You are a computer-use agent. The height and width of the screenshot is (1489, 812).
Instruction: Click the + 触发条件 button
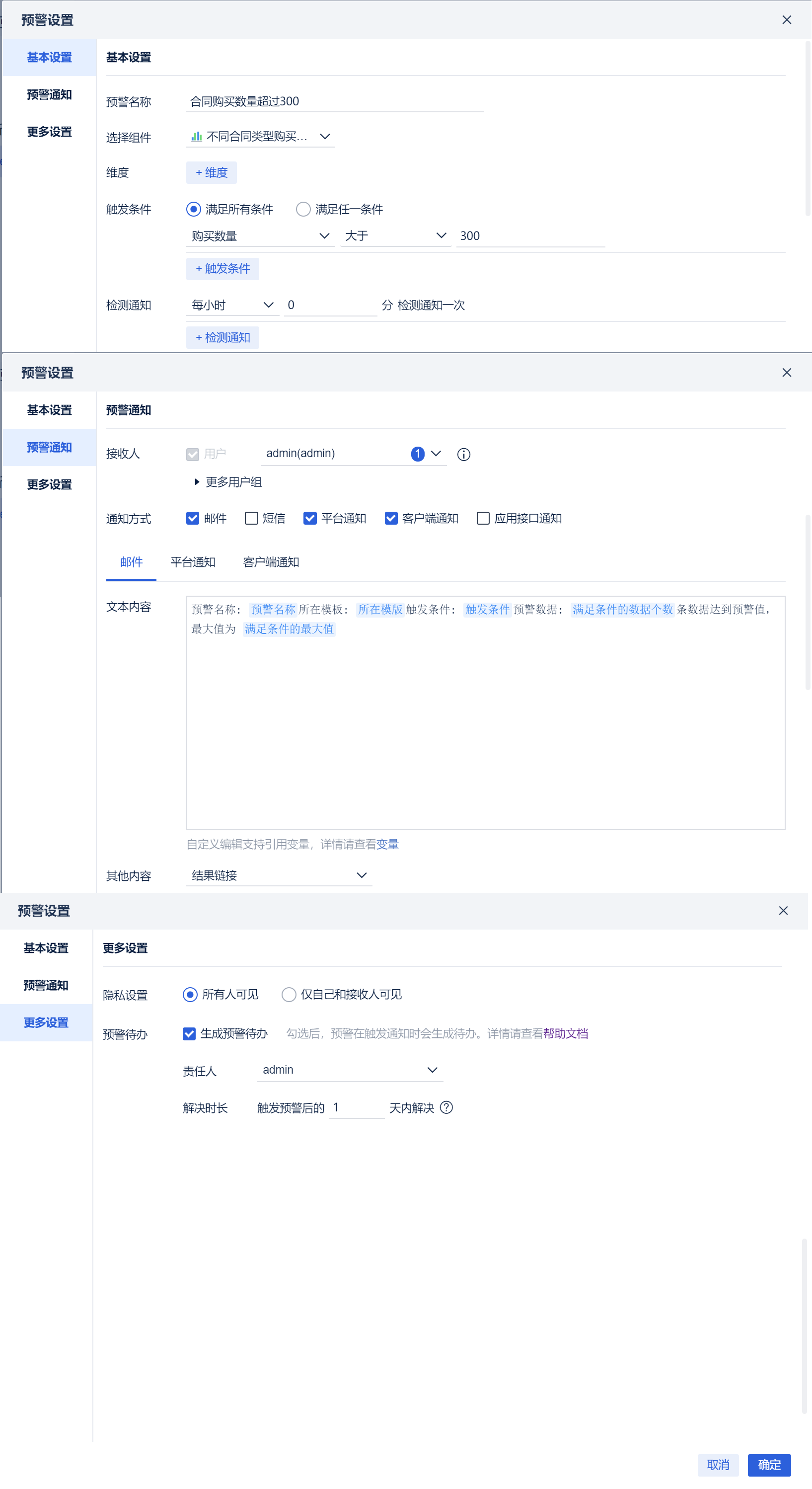pyautogui.click(x=222, y=269)
